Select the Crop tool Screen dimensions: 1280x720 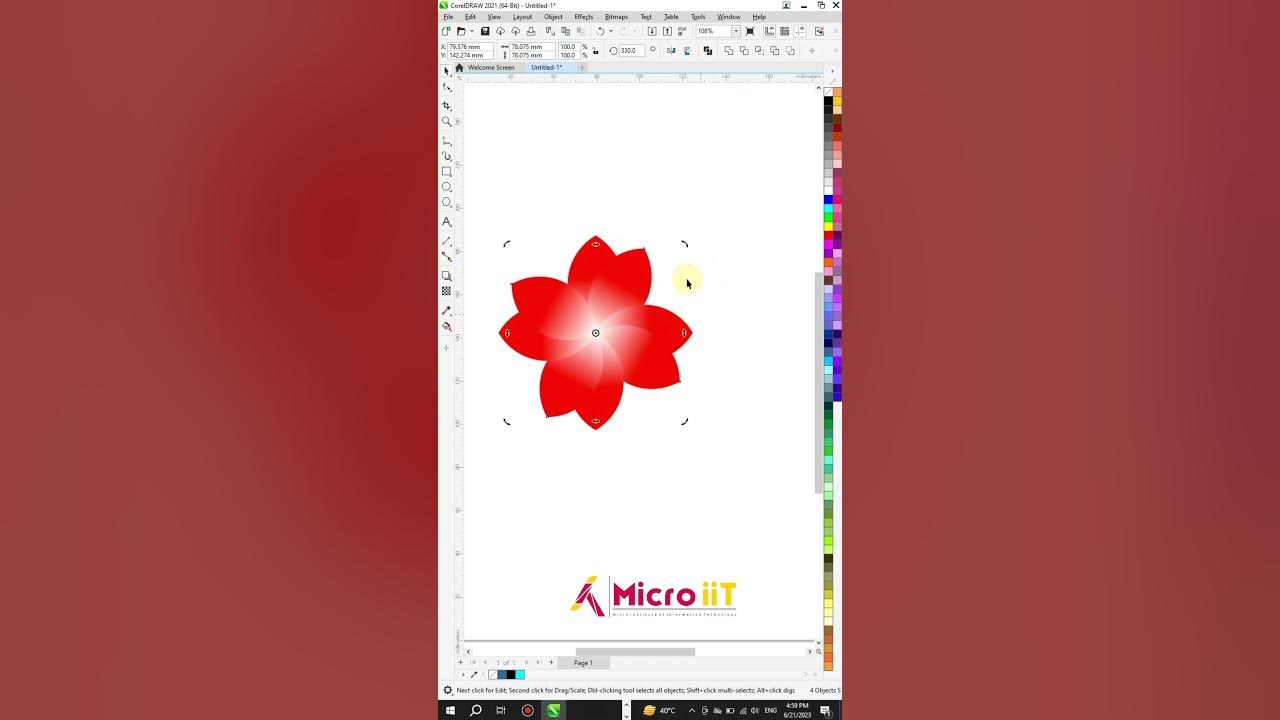tap(447, 105)
